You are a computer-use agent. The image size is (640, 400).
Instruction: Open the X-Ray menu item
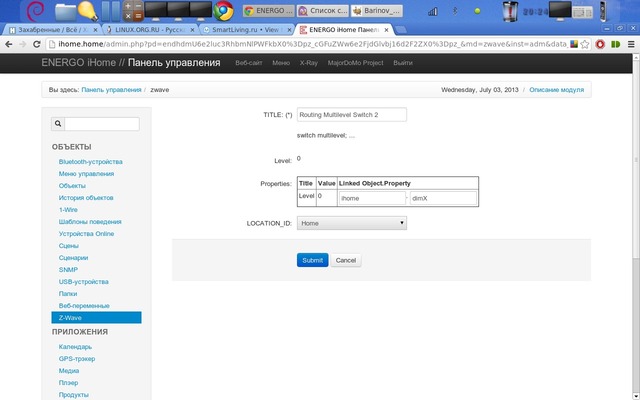pyautogui.click(x=308, y=63)
